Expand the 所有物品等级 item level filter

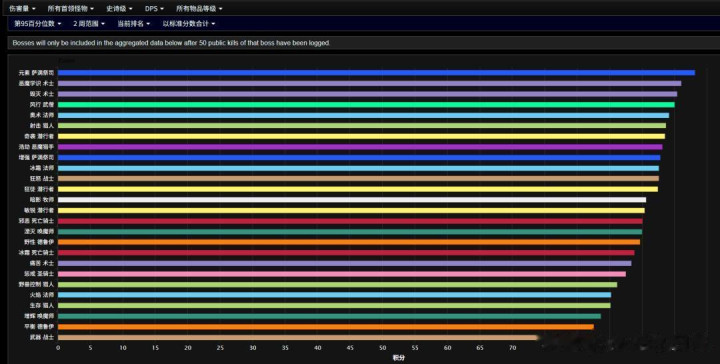tap(199, 9)
